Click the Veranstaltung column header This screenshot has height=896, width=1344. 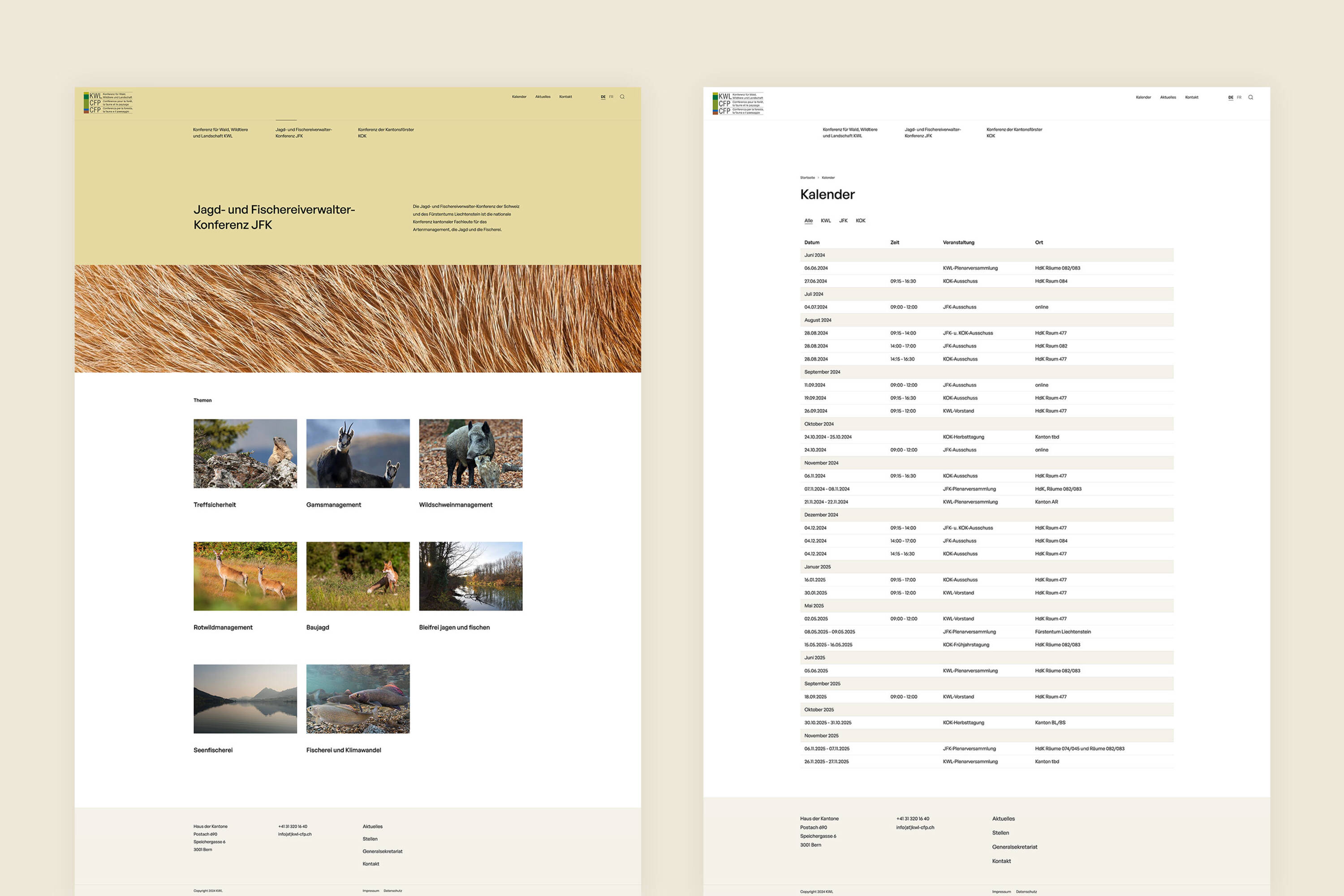tap(958, 243)
